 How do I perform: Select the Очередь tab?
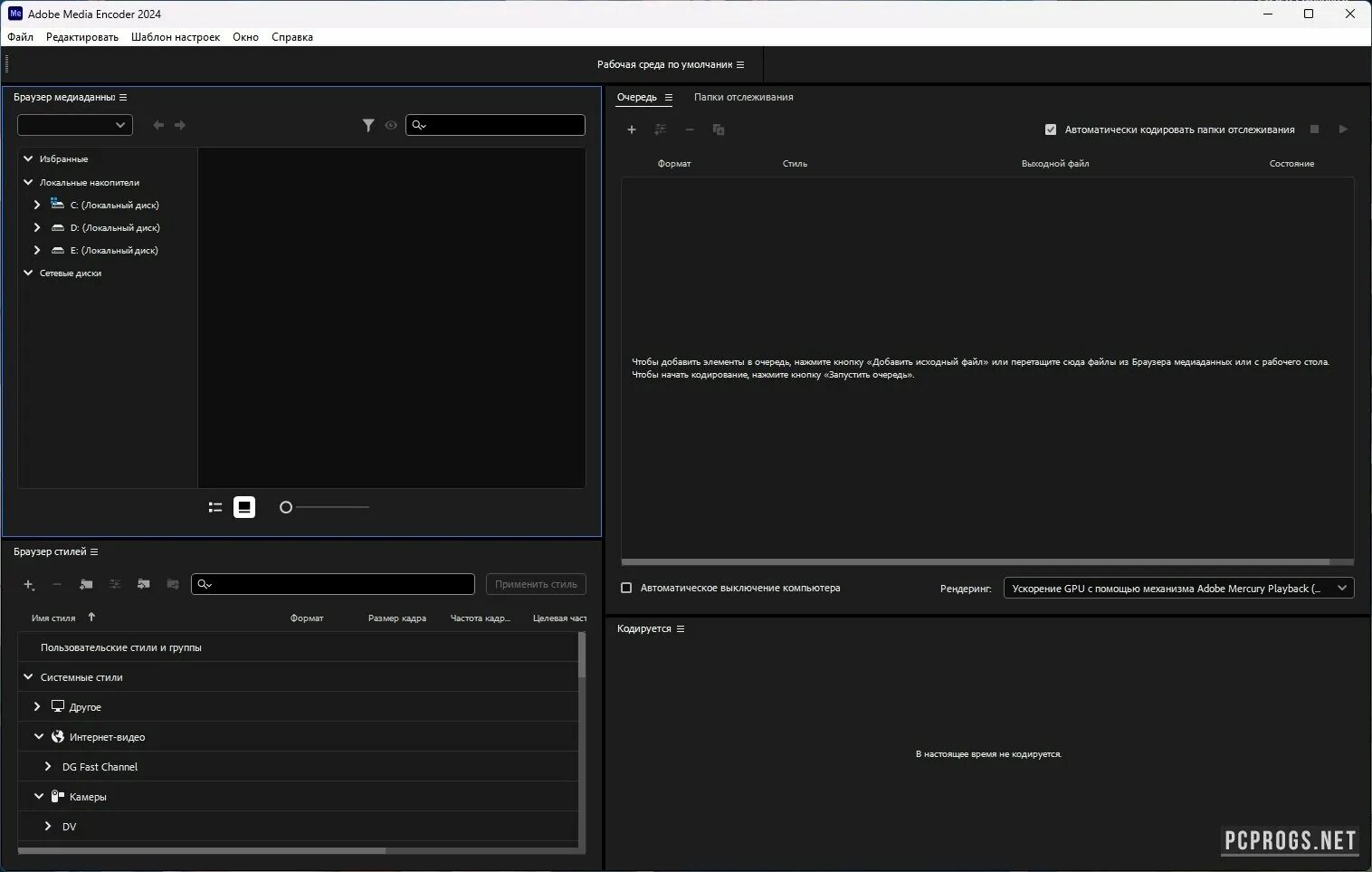coord(637,97)
